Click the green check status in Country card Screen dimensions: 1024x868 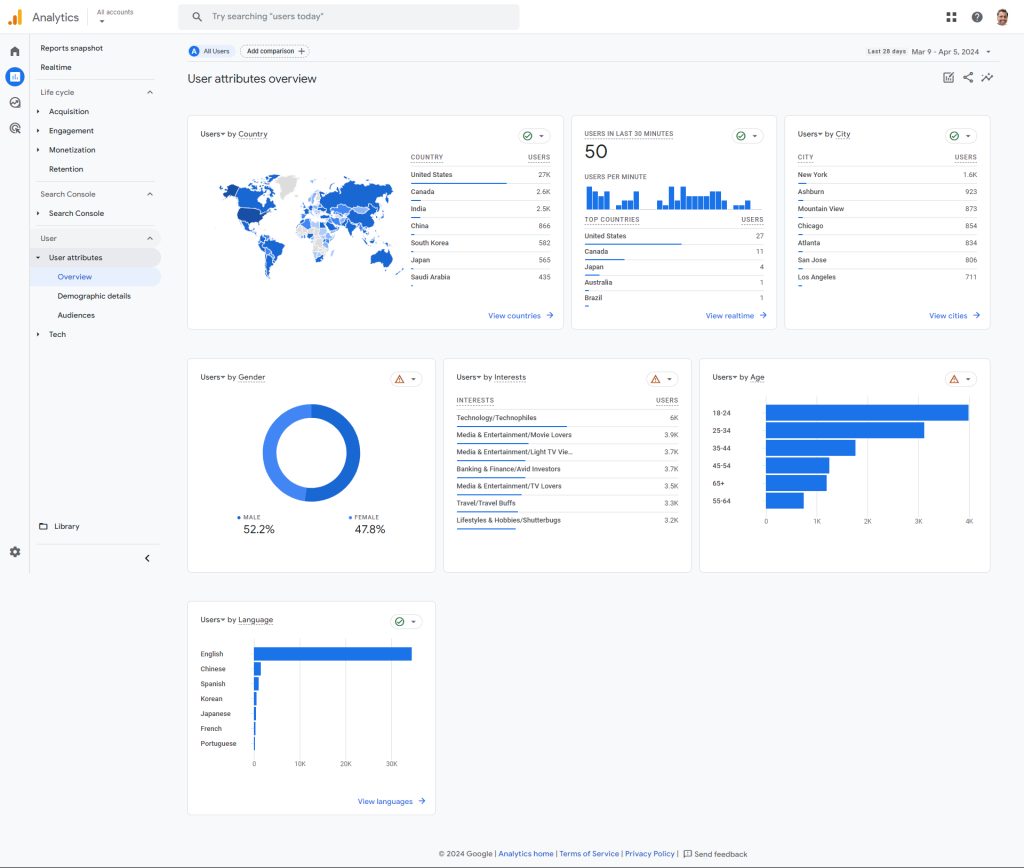coord(528,136)
